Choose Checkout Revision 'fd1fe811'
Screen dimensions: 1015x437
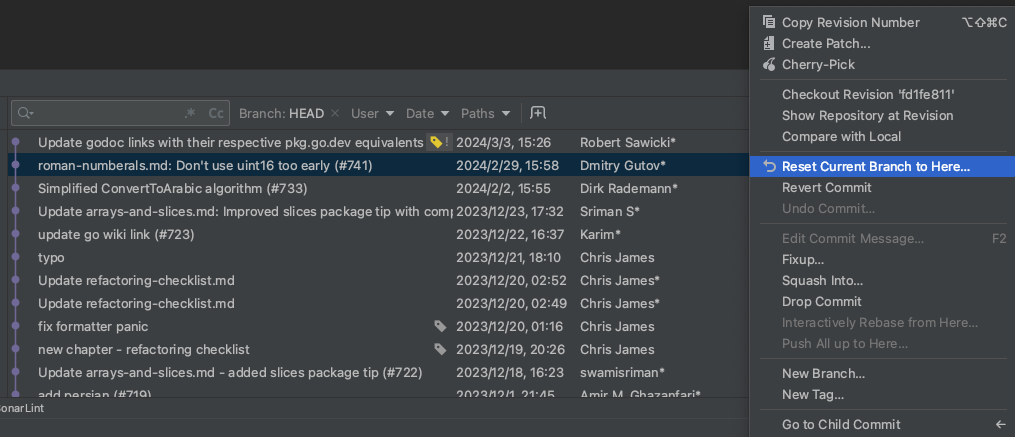click(x=868, y=94)
